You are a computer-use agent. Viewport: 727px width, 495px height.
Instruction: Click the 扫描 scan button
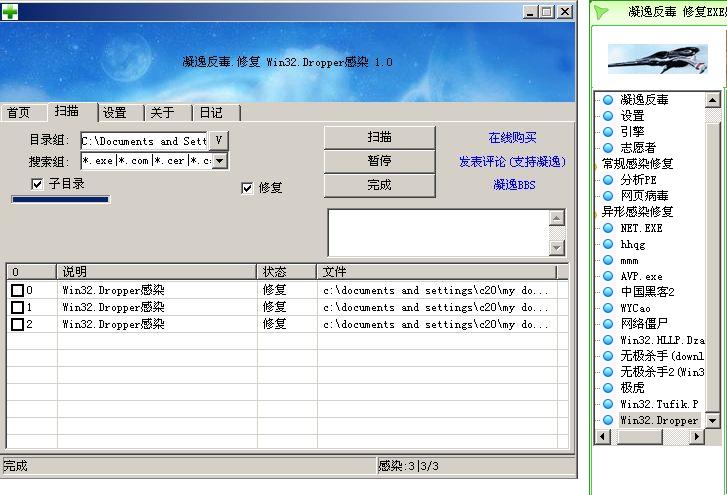point(379,137)
